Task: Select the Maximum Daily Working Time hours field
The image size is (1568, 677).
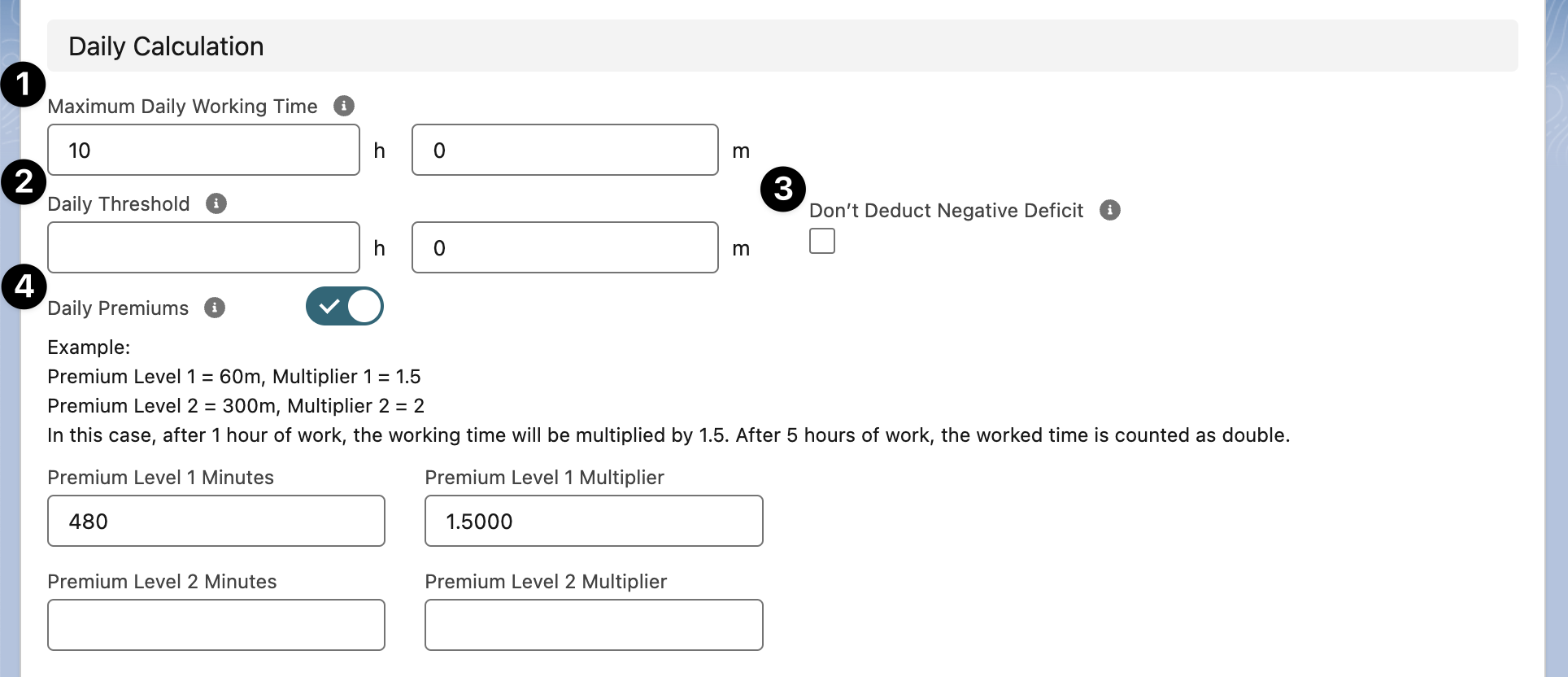Action: point(203,150)
